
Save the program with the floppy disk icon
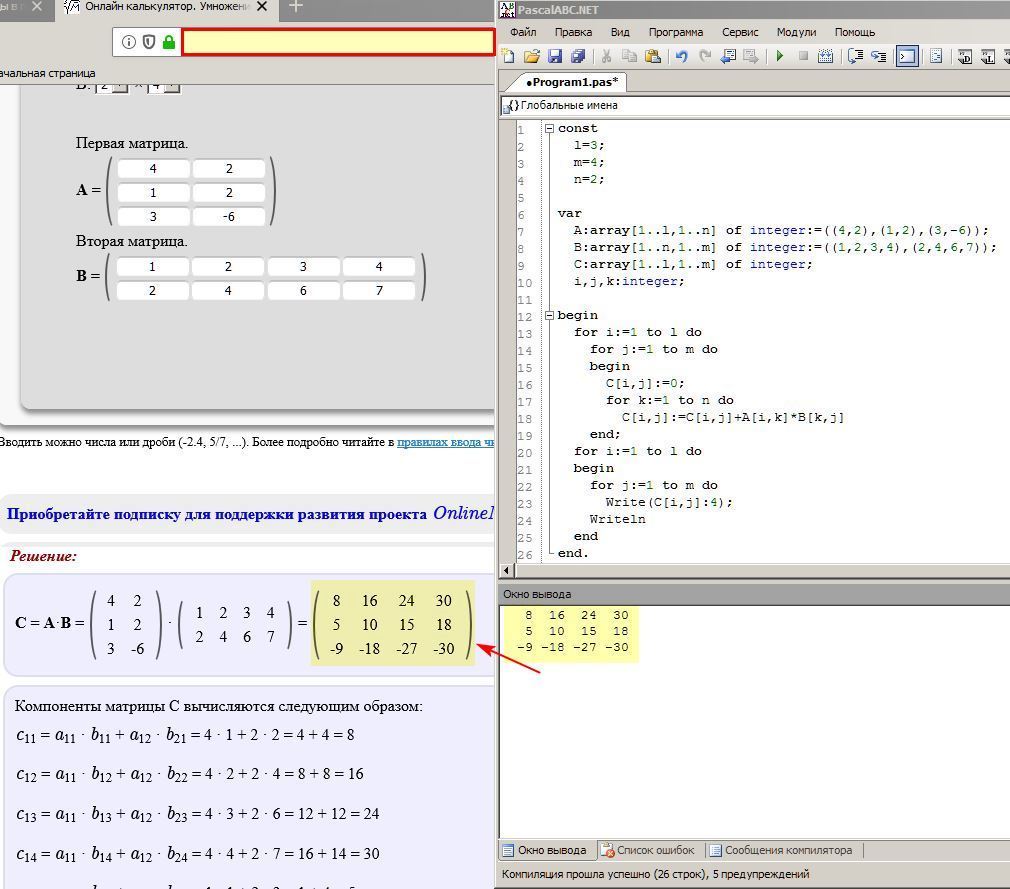click(x=555, y=57)
